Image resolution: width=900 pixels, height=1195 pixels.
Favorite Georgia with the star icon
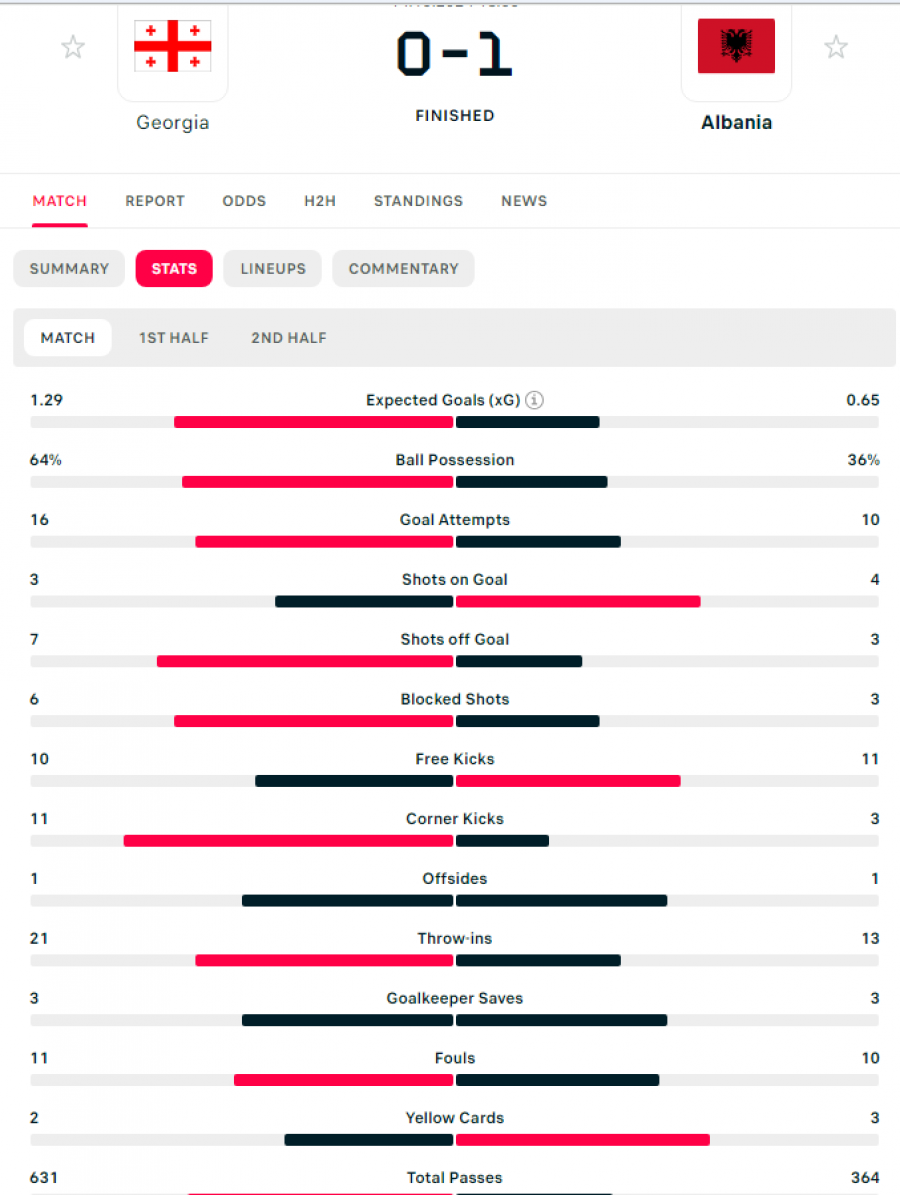(73, 47)
